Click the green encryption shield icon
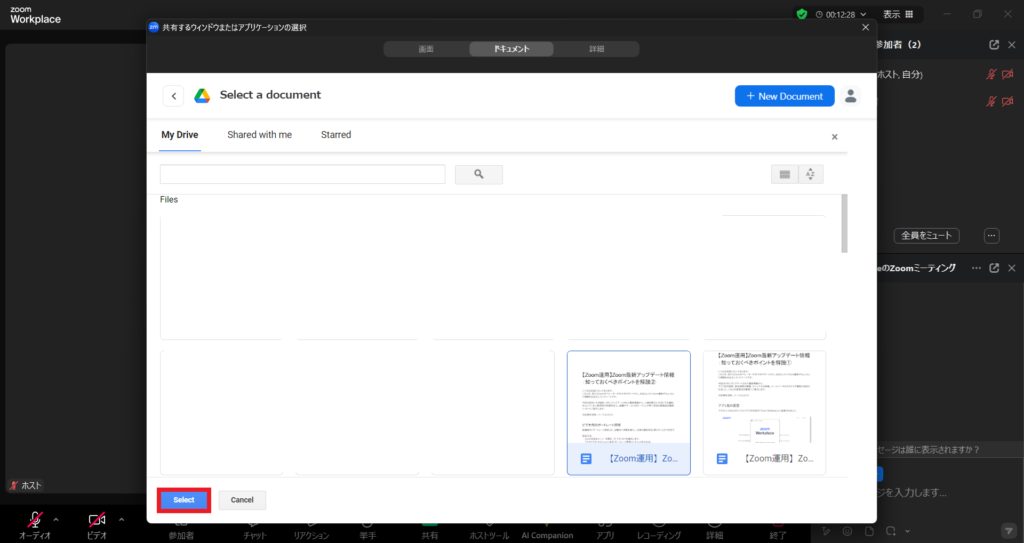Image resolution: width=1024 pixels, height=543 pixels. click(802, 14)
